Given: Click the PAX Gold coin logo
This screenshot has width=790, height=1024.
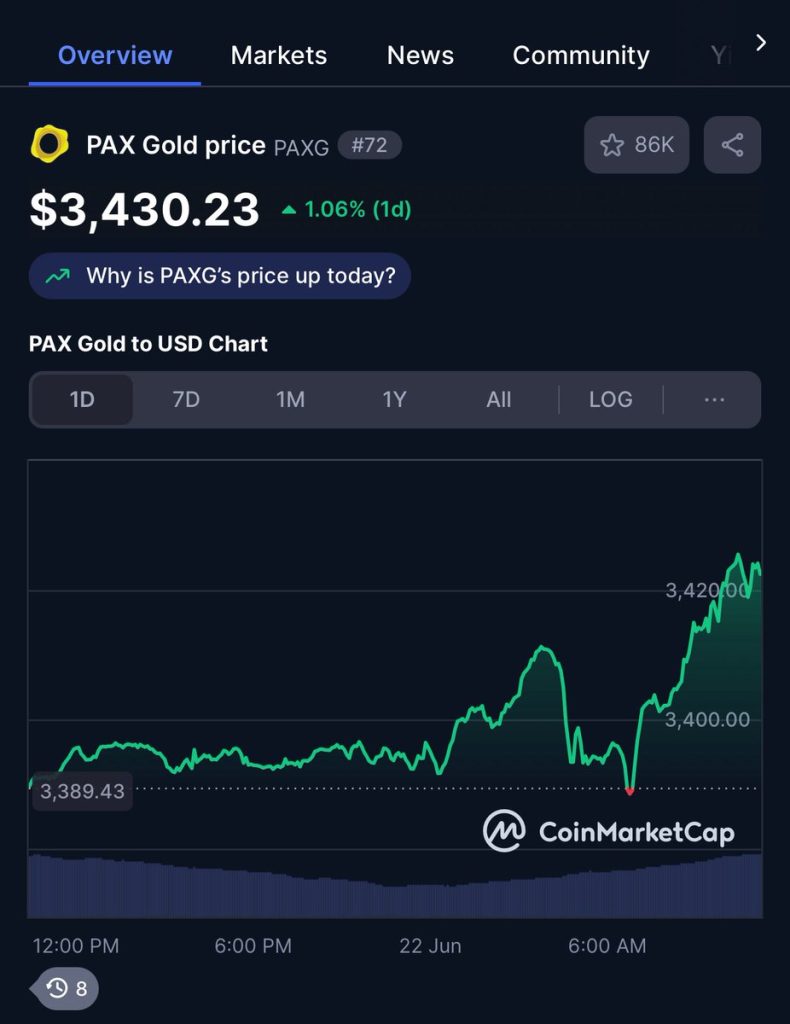Looking at the screenshot, I should pos(50,144).
